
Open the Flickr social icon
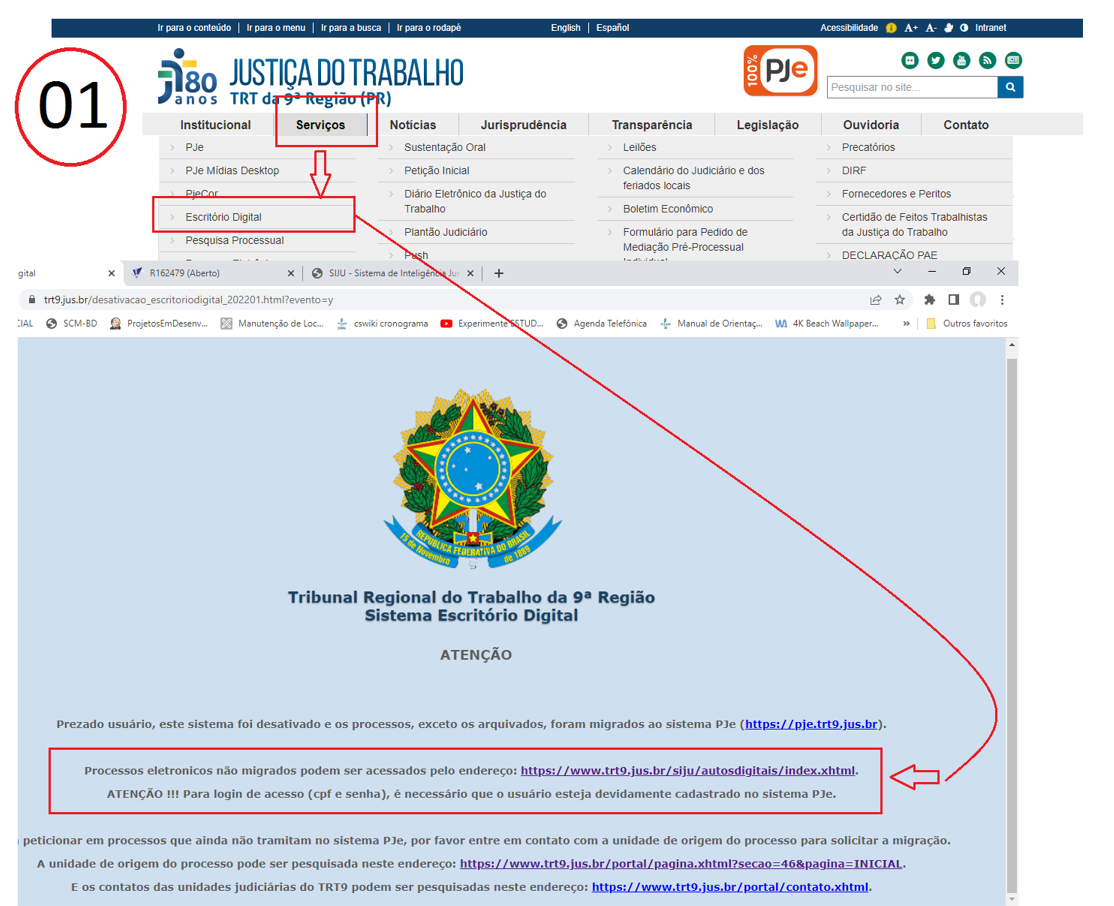click(x=910, y=60)
